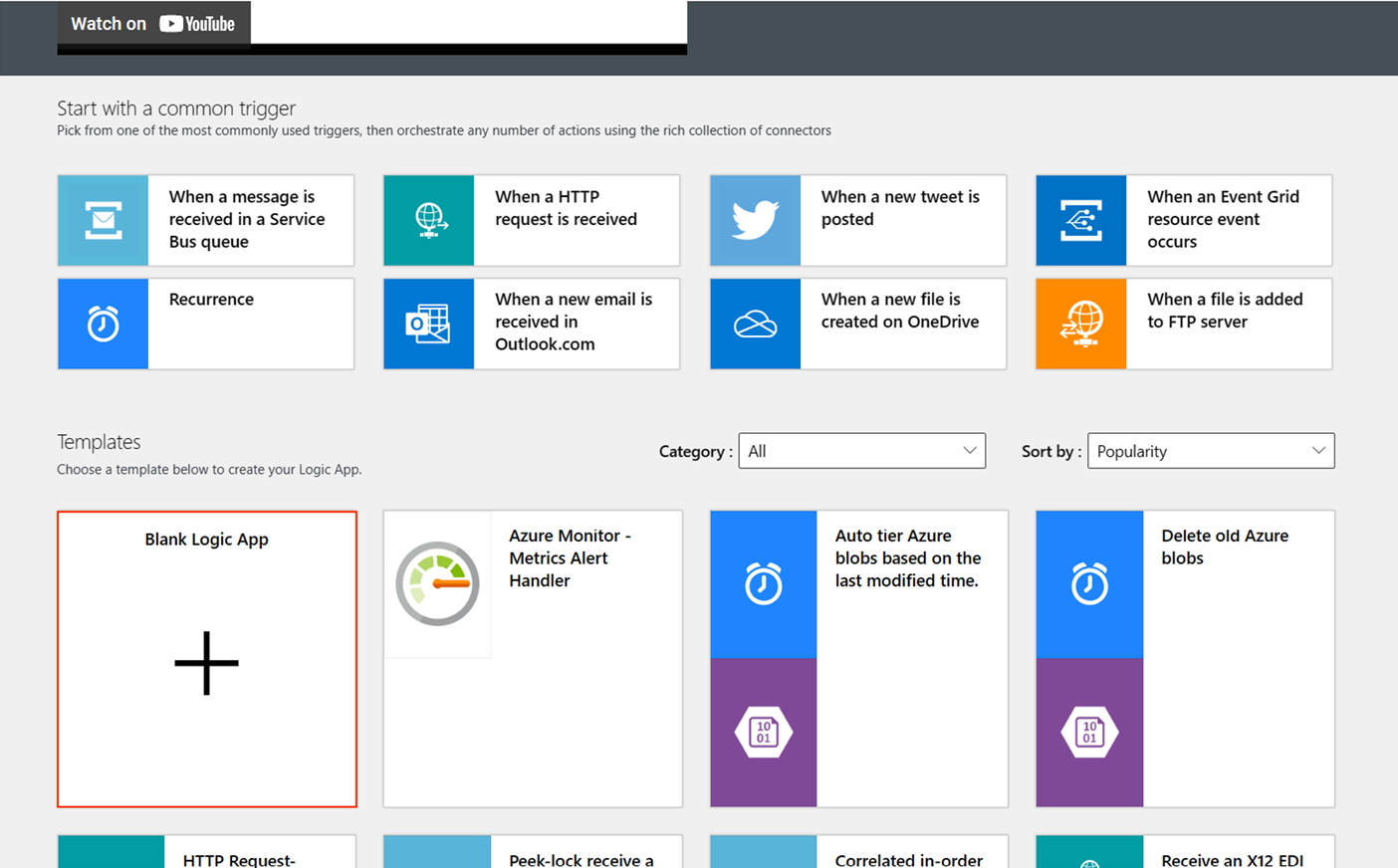The width and height of the screenshot is (1398, 868).
Task: Click the 'Start with a common trigger' heading
Action: (x=176, y=108)
